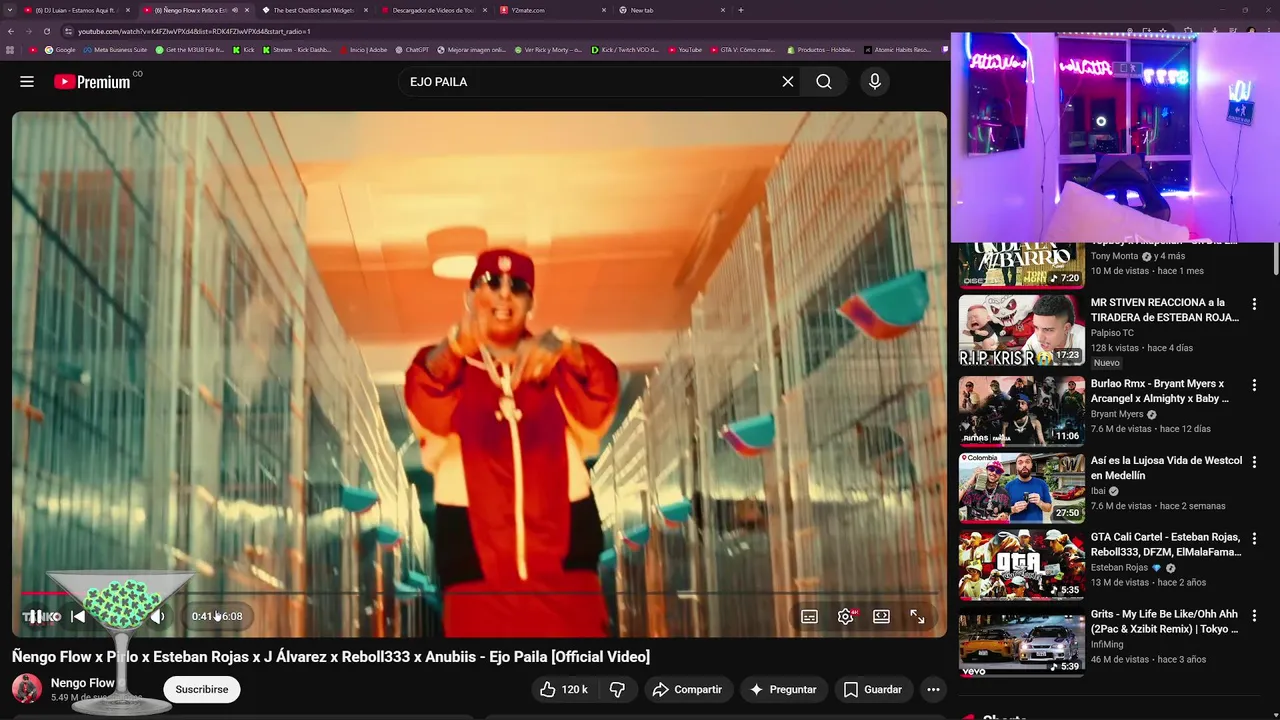
Task: Open GTA Cali Cartel video title
Action: coord(1166,544)
